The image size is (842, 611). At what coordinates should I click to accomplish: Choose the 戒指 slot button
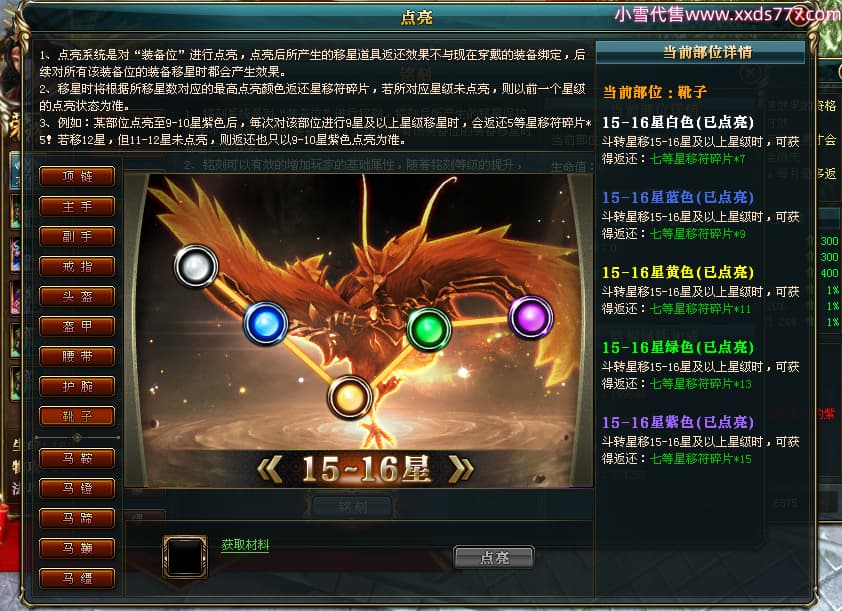pyautogui.click(x=77, y=267)
